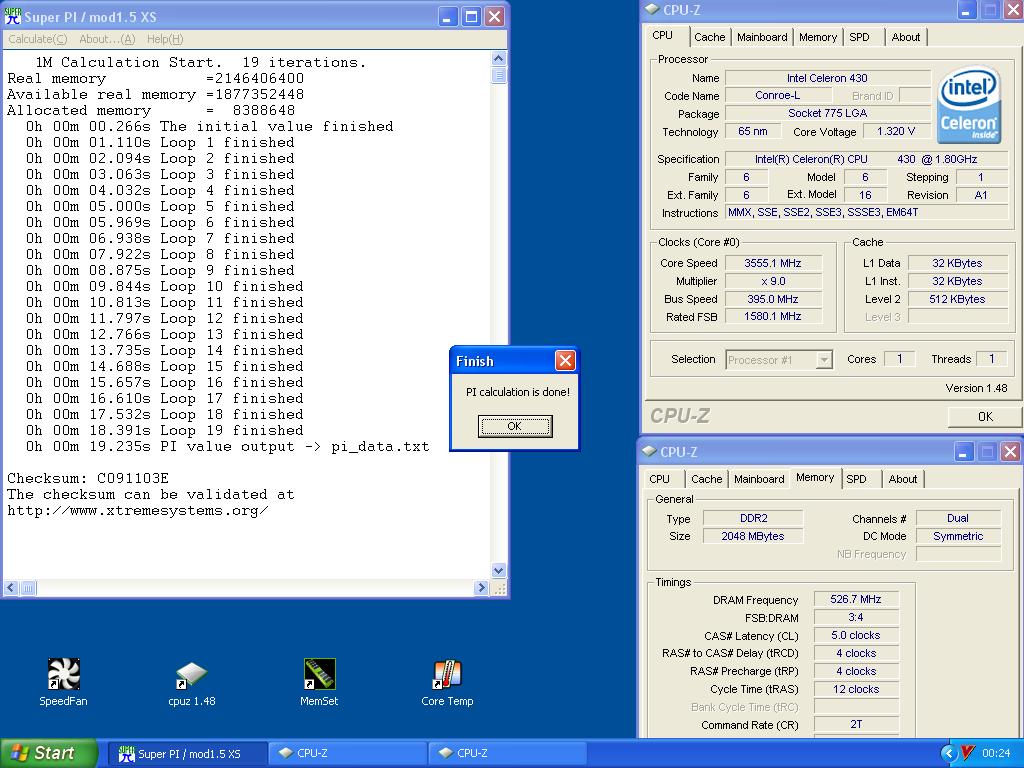Click the Channels value Dual
Image resolution: width=1024 pixels, height=768 pixels.
coord(957,518)
